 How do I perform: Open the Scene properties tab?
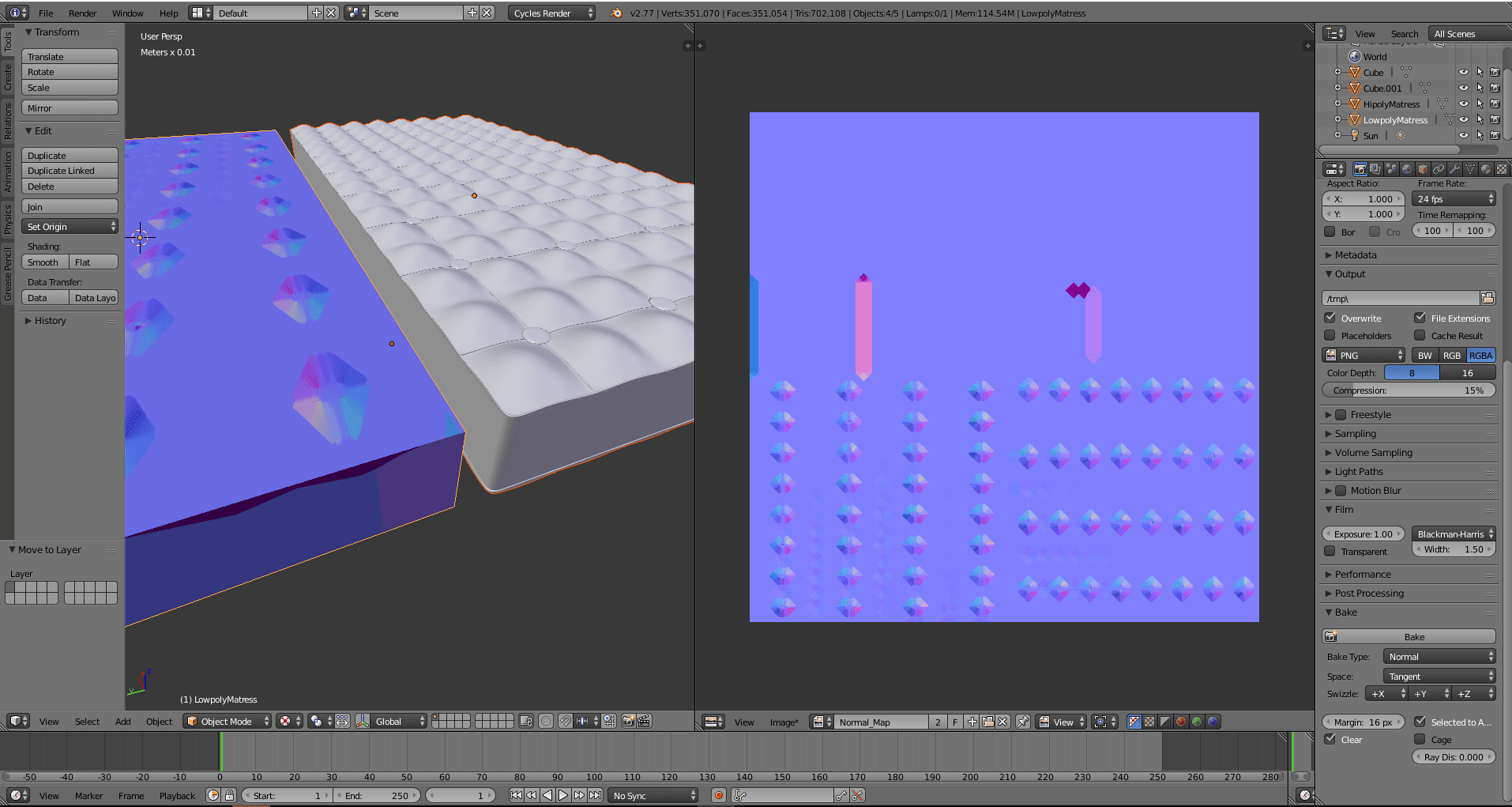tap(1391, 169)
